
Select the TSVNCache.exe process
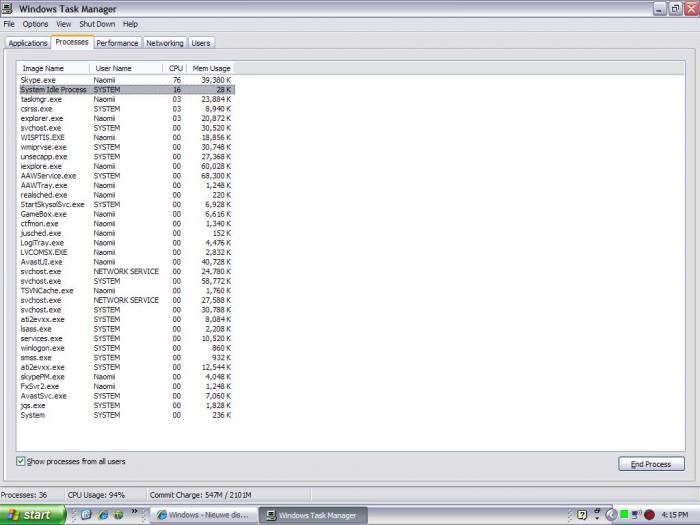point(126,291)
